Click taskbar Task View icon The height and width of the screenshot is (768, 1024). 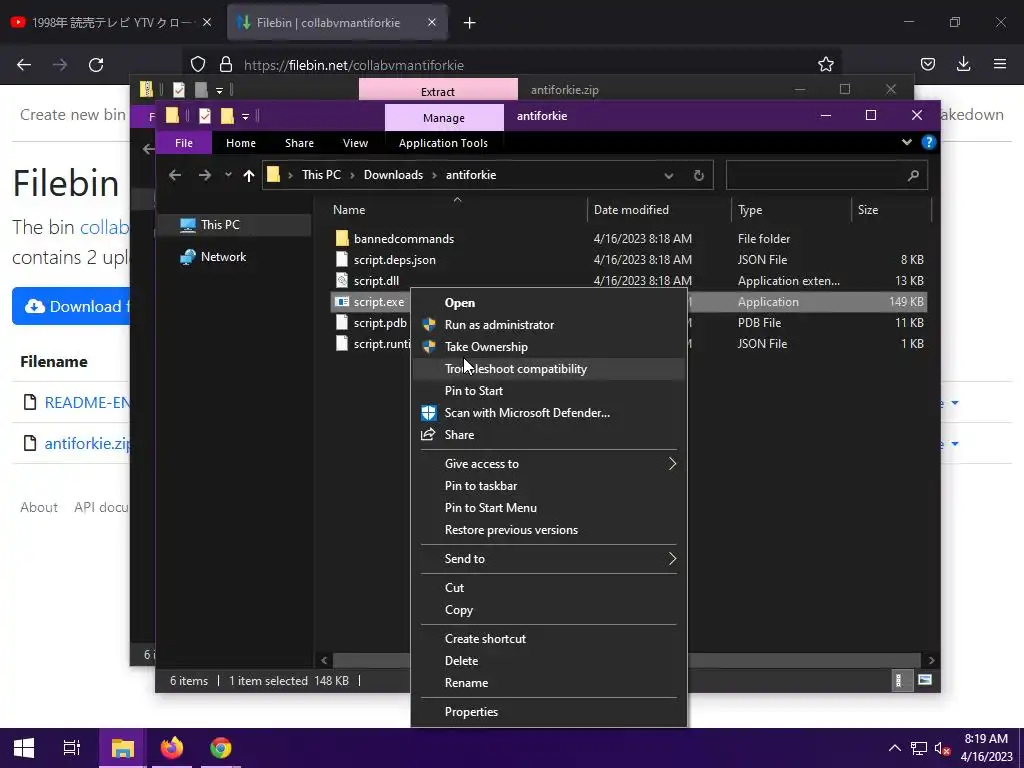[72, 748]
